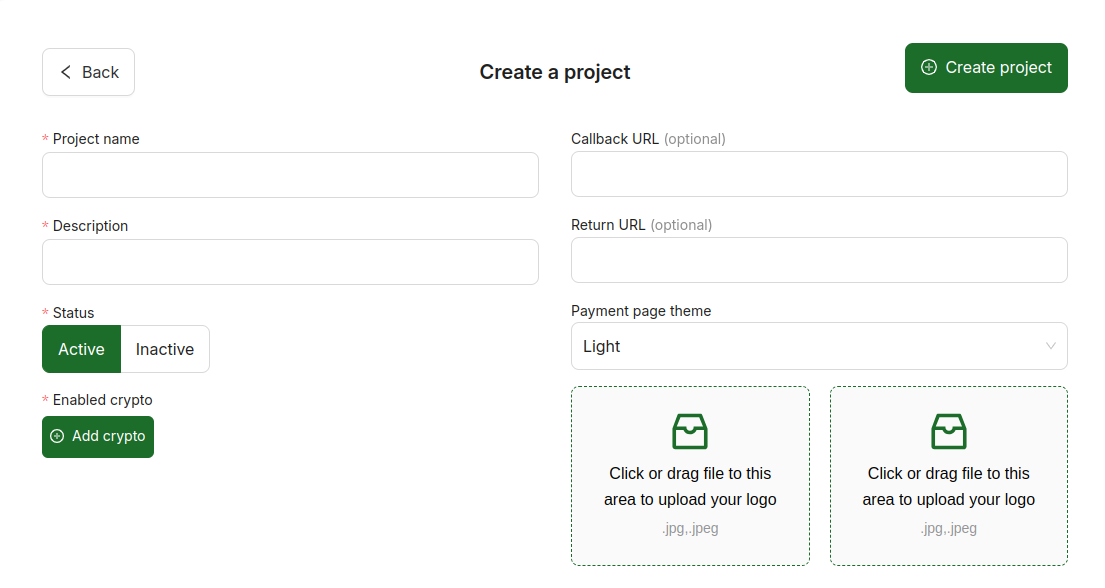Click the plus-circle icon on Add crypto
The height and width of the screenshot is (588, 1105).
57,436
